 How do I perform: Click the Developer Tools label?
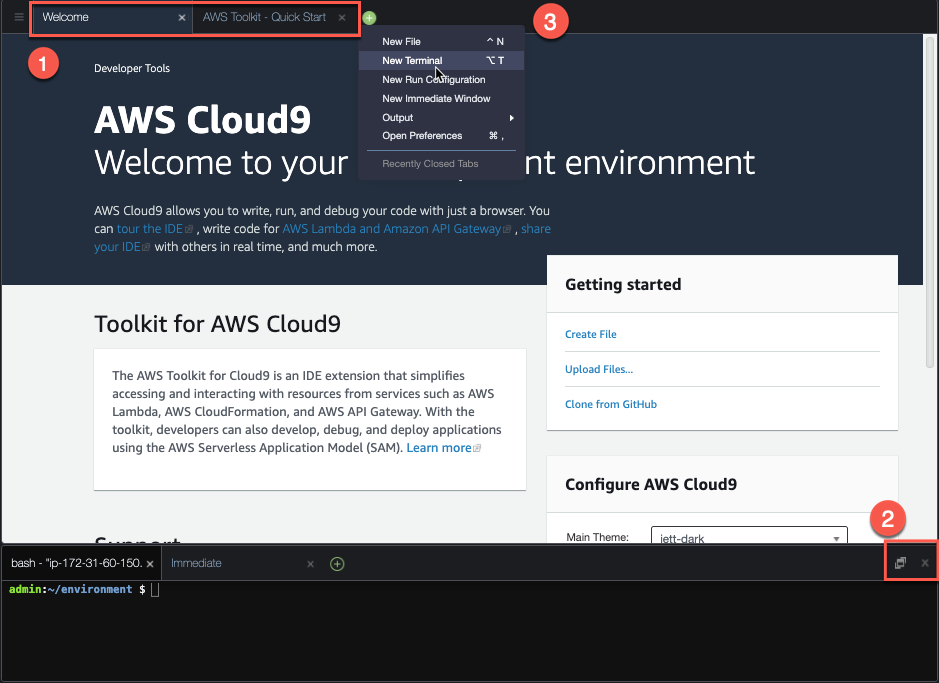click(132, 68)
